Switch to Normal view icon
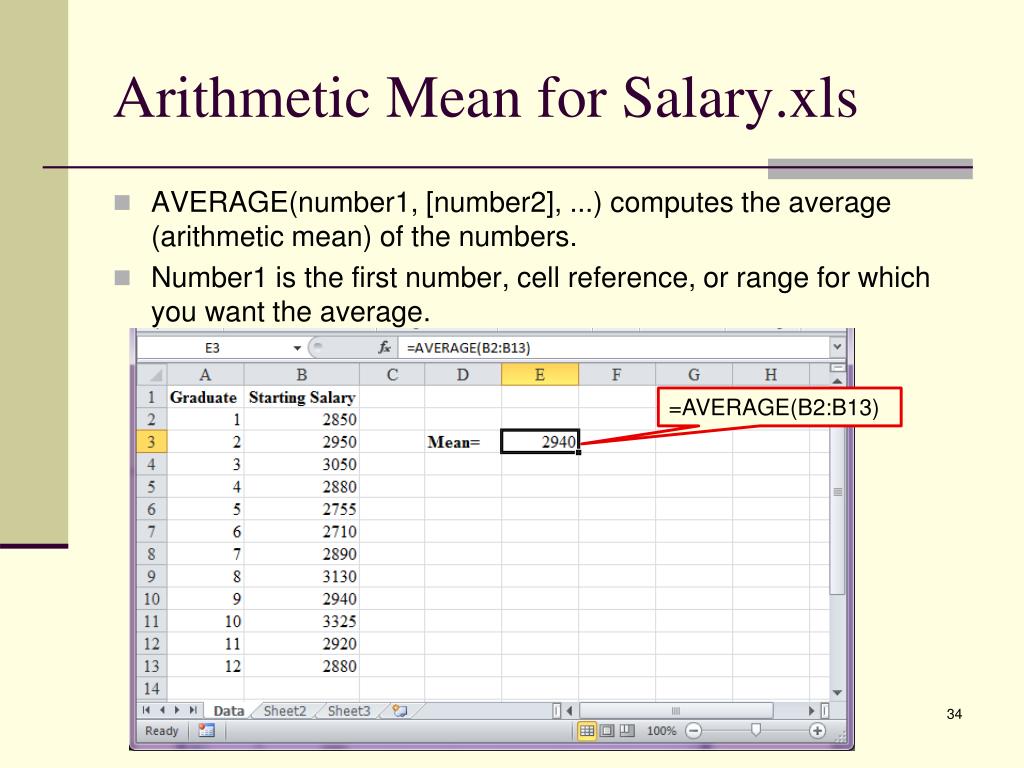 (586, 731)
